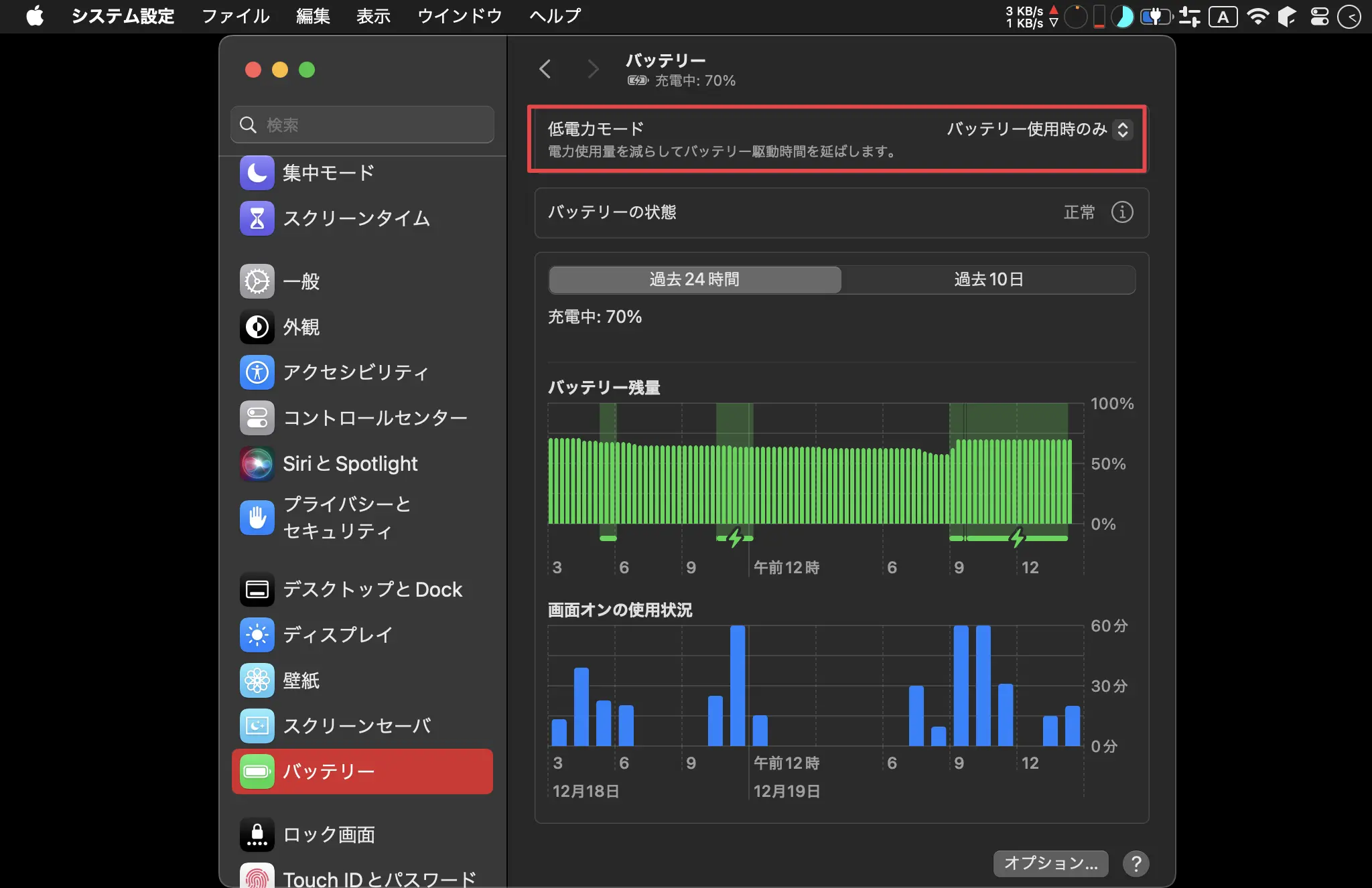Click the バッテリーの状態 info icon
The width and height of the screenshot is (1372, 888).
1122,212
